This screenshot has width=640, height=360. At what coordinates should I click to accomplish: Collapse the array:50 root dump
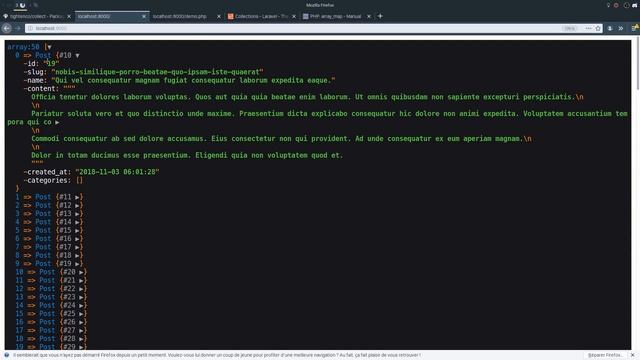pos(49,47)
